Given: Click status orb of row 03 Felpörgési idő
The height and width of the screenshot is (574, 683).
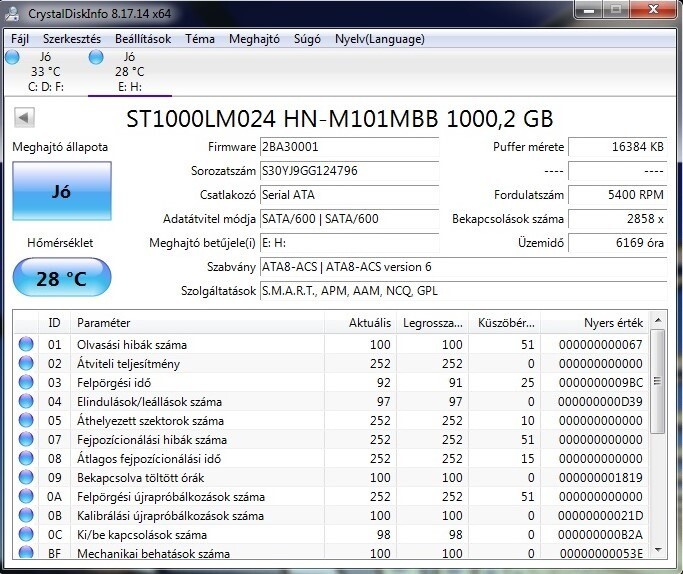Looking at the screenshot, I should 26,382.
